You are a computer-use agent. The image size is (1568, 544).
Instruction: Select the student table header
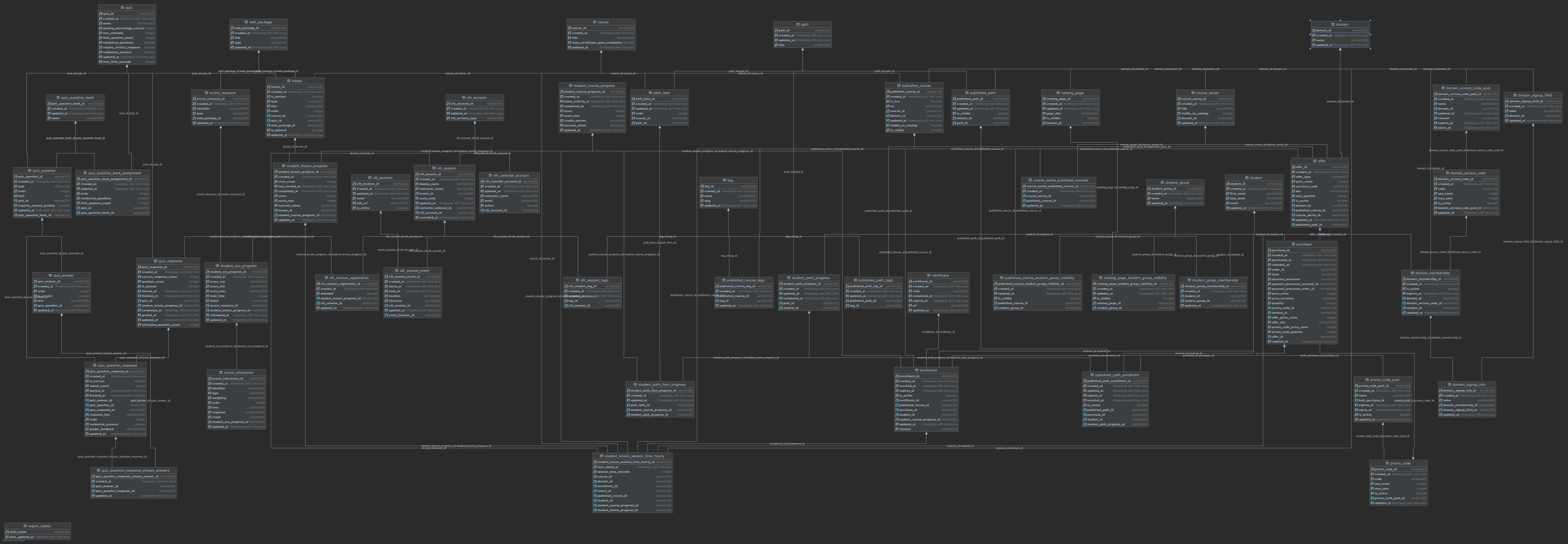1254,178
